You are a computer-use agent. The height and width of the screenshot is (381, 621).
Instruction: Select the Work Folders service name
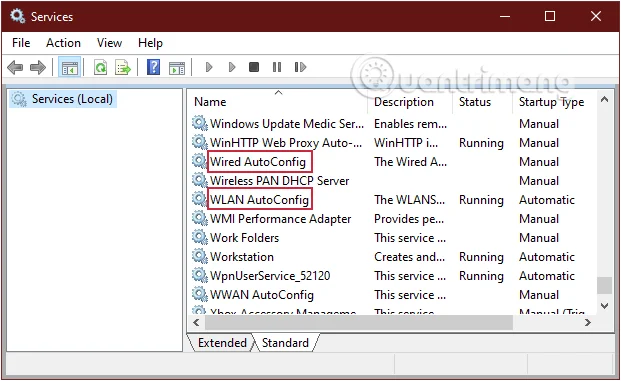pyautogui.click(x=244, y=238)
